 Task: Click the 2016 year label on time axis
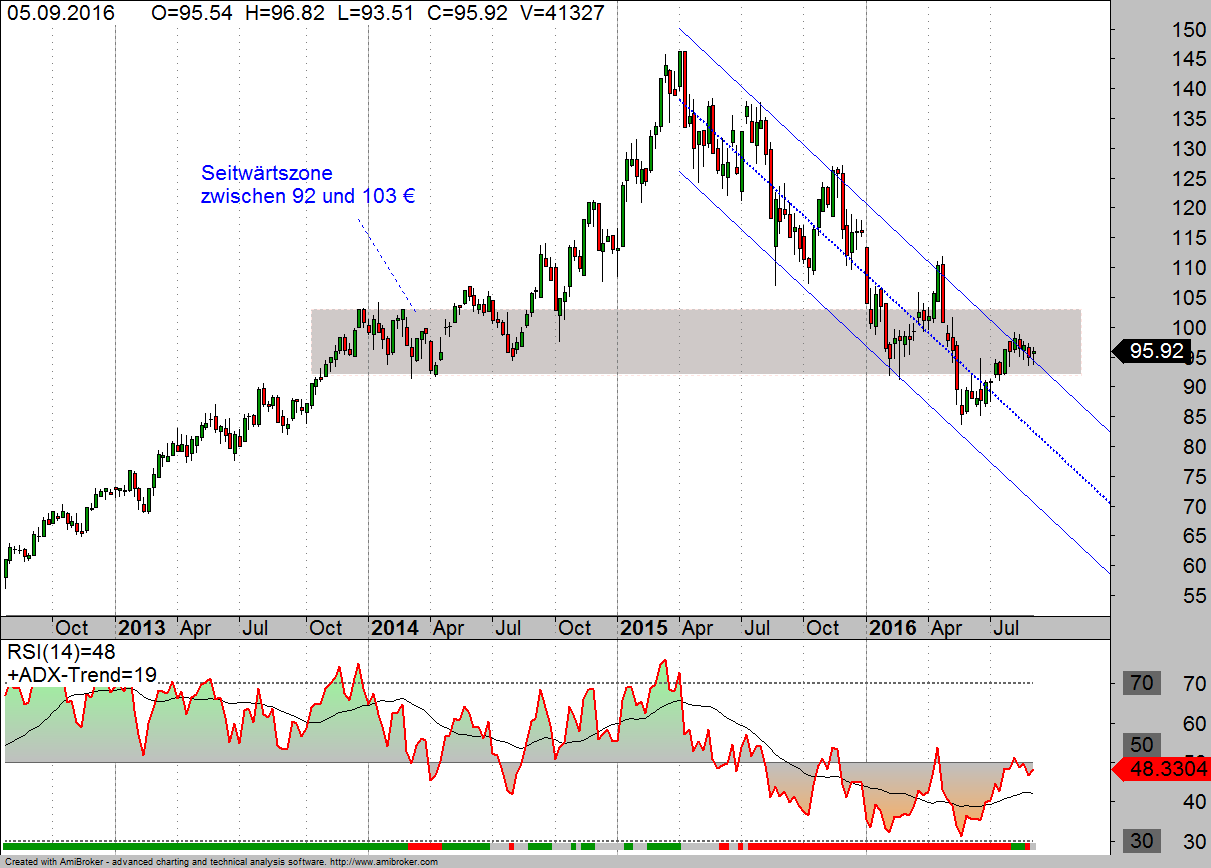(x=893, y=628)
